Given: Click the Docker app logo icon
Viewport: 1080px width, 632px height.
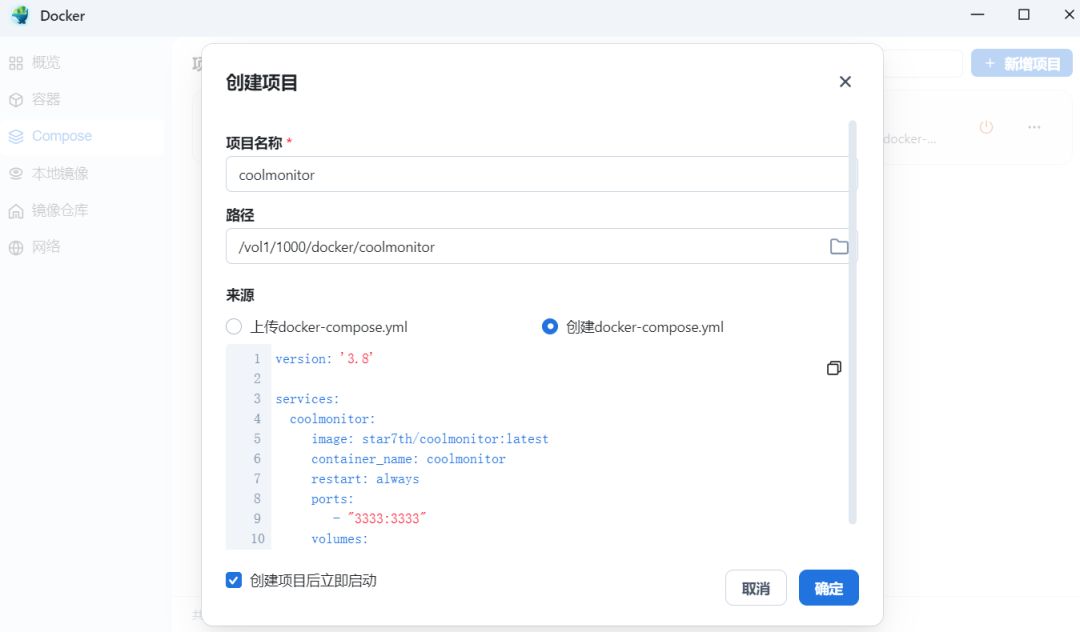Looking at the screenshot, I should (21, 15).
